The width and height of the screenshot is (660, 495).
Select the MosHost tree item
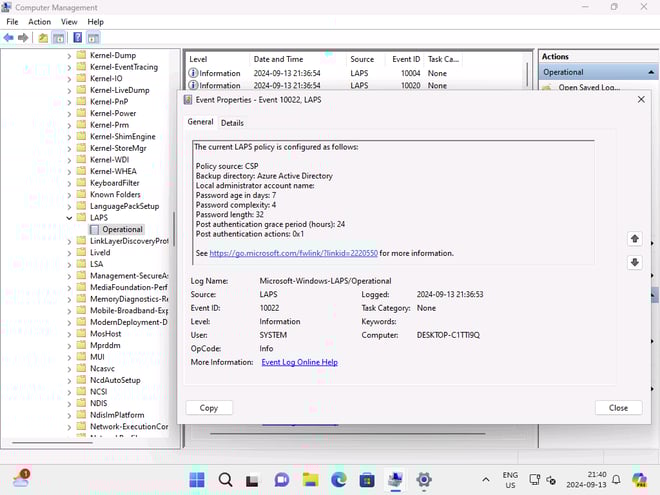point(105,334)
